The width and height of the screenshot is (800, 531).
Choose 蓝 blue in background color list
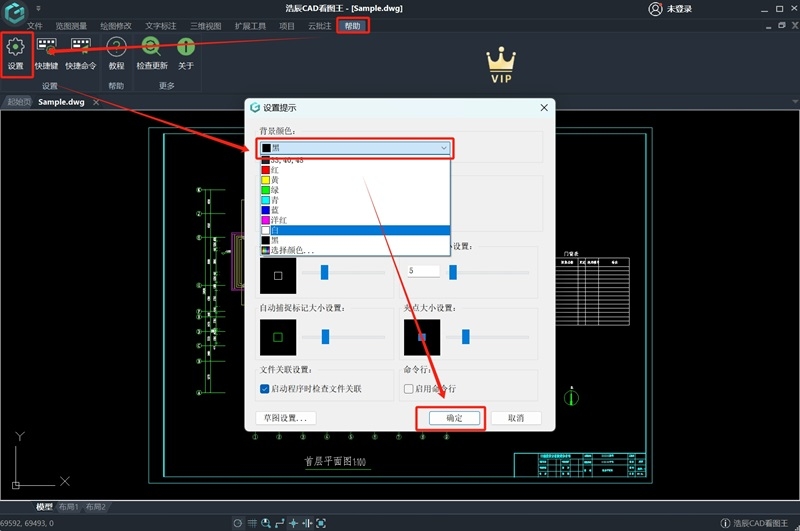point(355,210)
